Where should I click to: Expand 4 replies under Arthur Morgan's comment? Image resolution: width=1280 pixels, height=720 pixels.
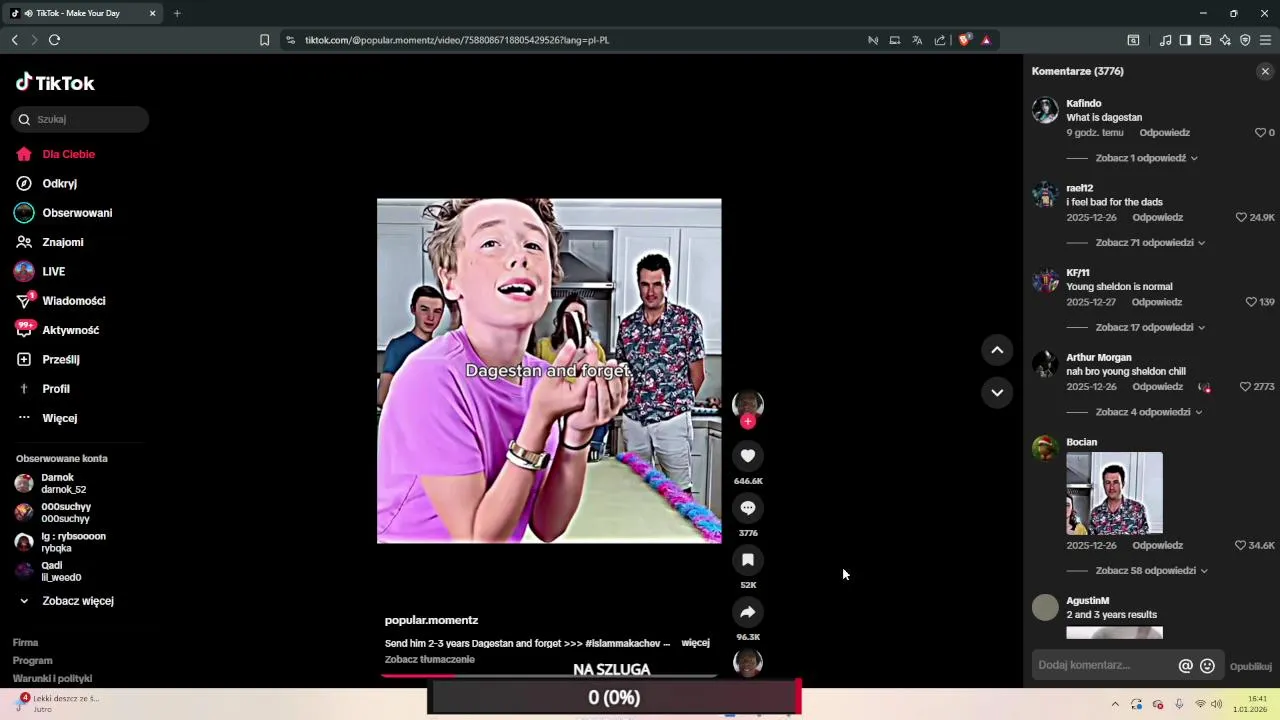(x=1148, y=412)
